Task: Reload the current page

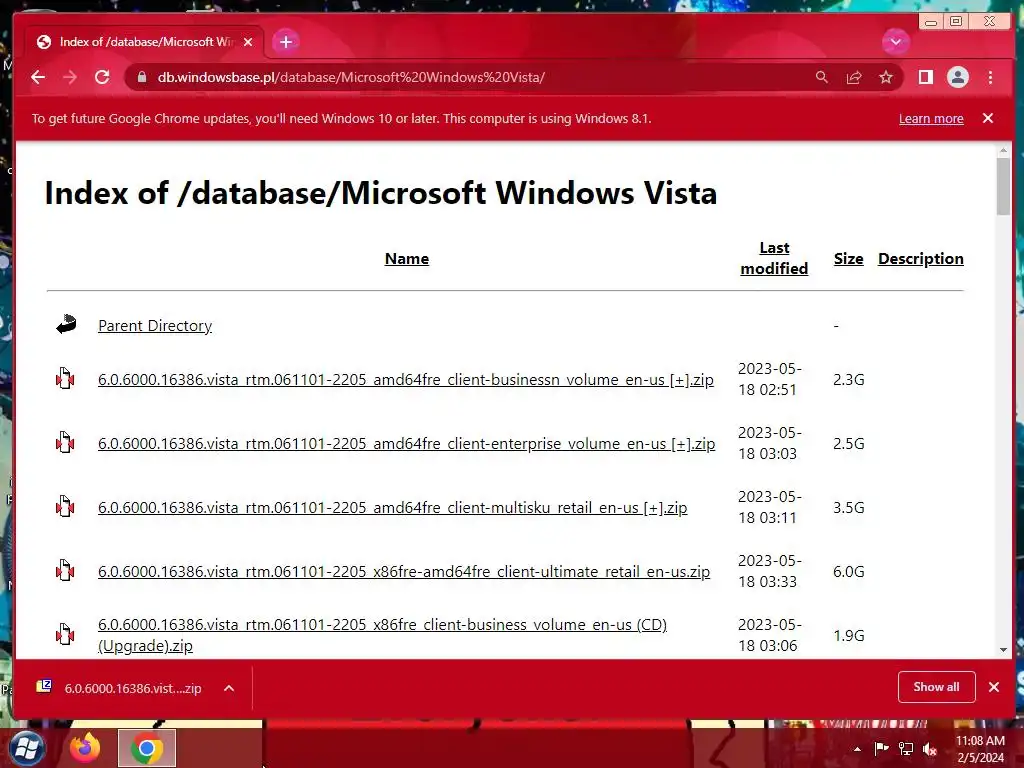Action: pyautogui.click(x=102, y=77)
